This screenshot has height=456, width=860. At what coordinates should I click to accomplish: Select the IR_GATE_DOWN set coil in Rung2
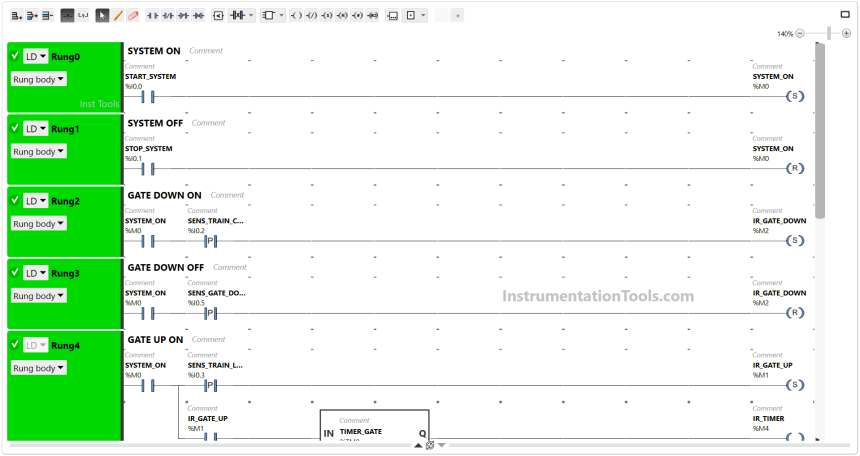coord(795,240)
